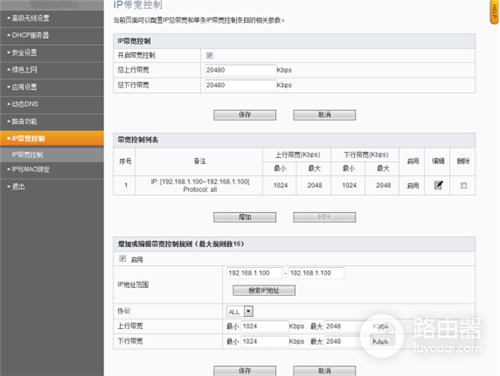Open IP与MAC绑定 in the sidebar

pos(30,170)
